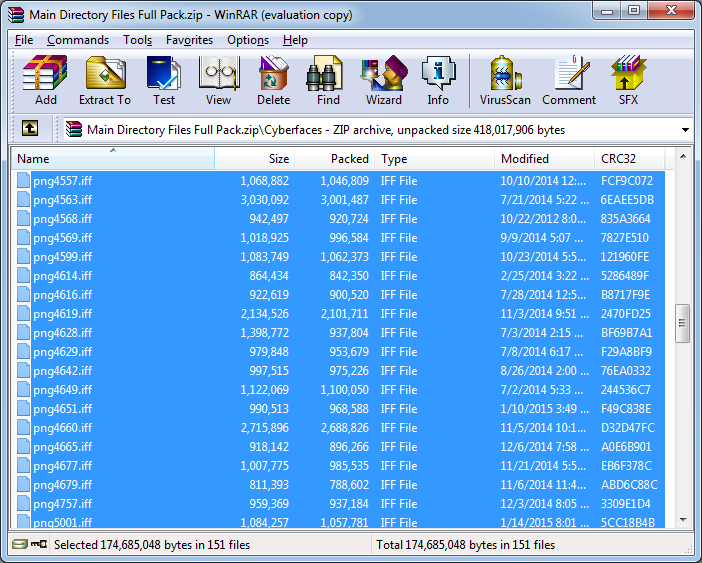Image resolution: width=702 pixels, height=563 pixels.
Task: Click the SFX toolbar icon
Action: [628, 81]
